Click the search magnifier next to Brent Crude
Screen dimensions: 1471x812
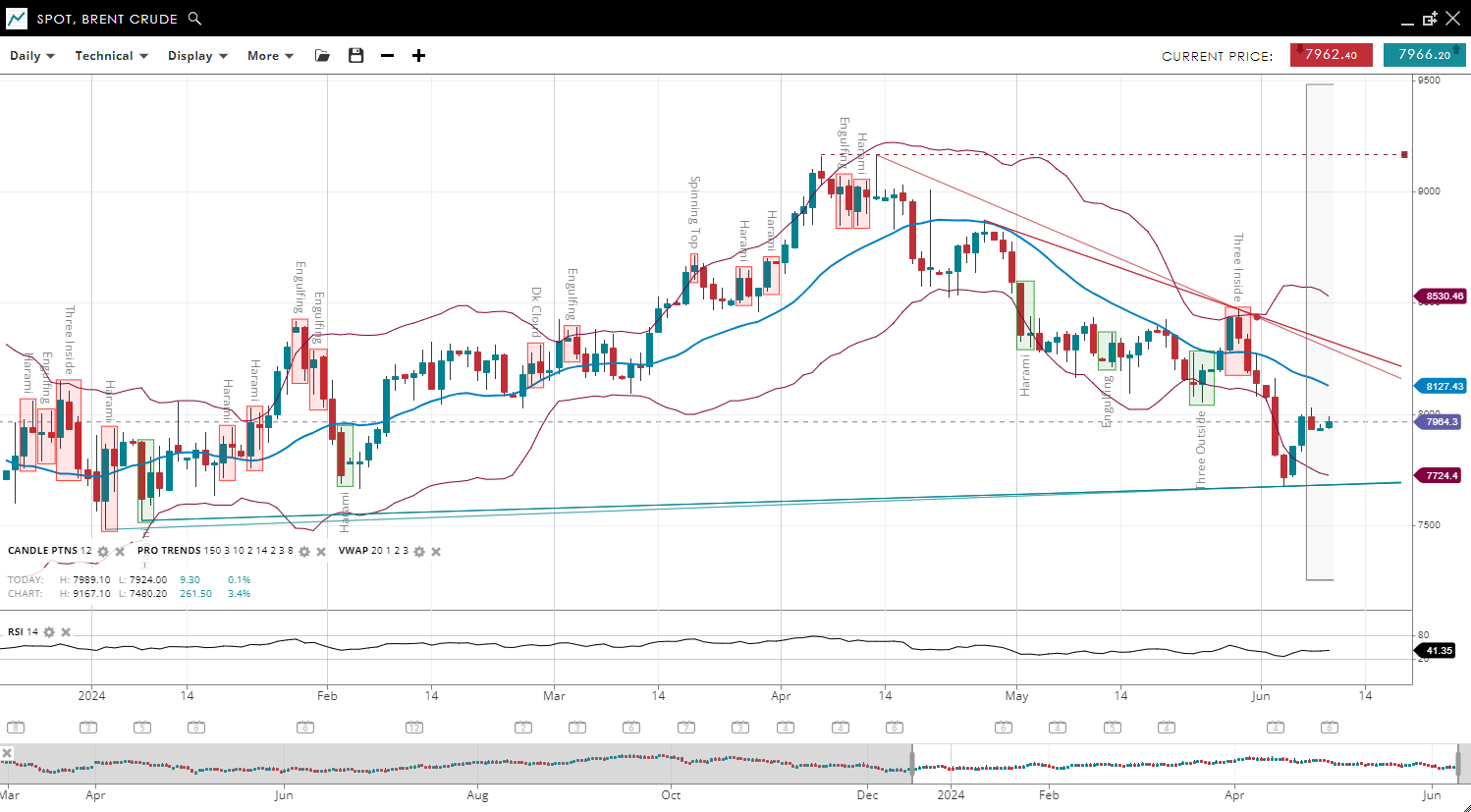click(x=194, y=19)
